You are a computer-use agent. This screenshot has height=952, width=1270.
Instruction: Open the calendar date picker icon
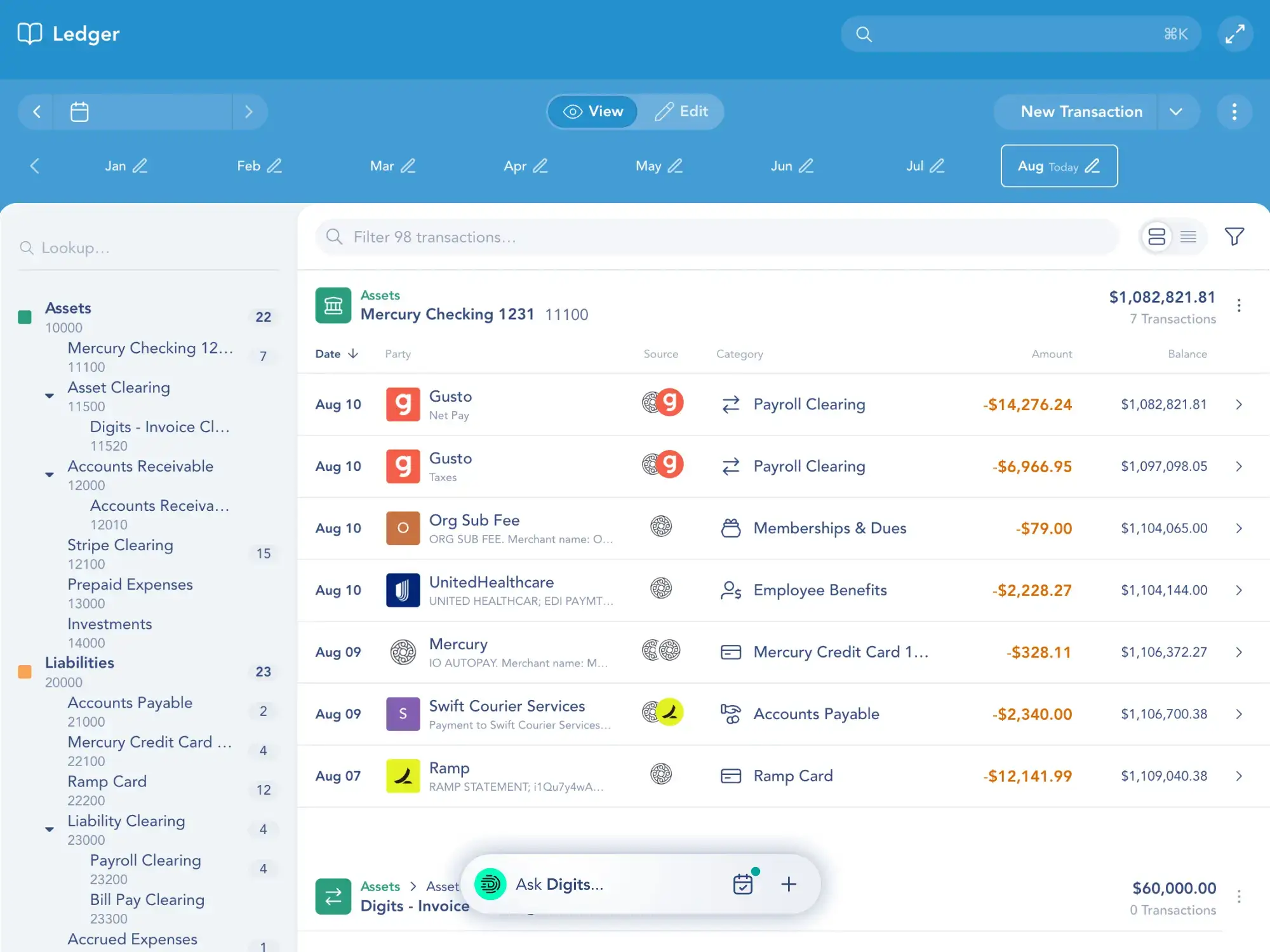point(79,112)
